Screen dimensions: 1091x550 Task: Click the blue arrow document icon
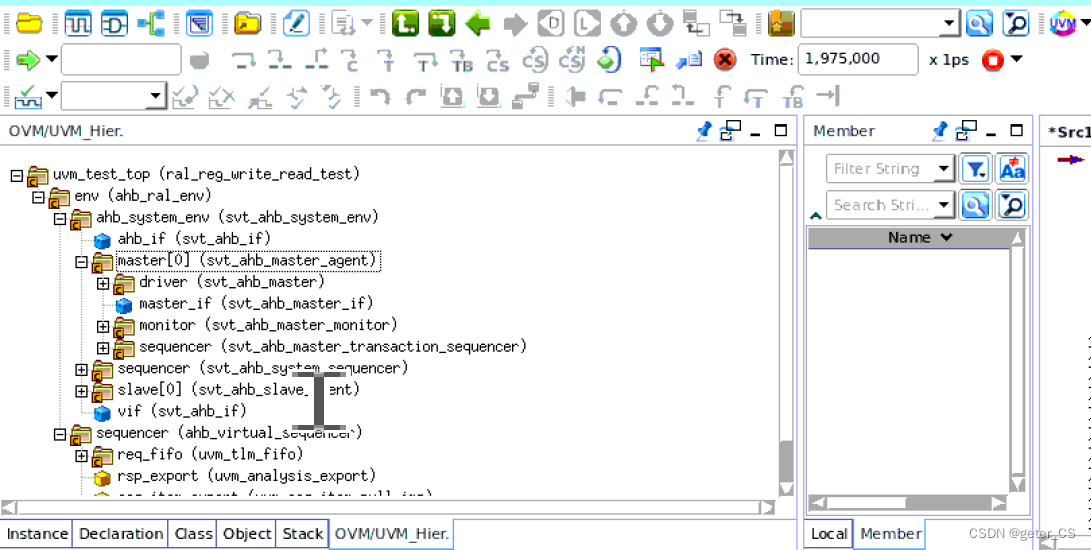[x=689, y=61]
